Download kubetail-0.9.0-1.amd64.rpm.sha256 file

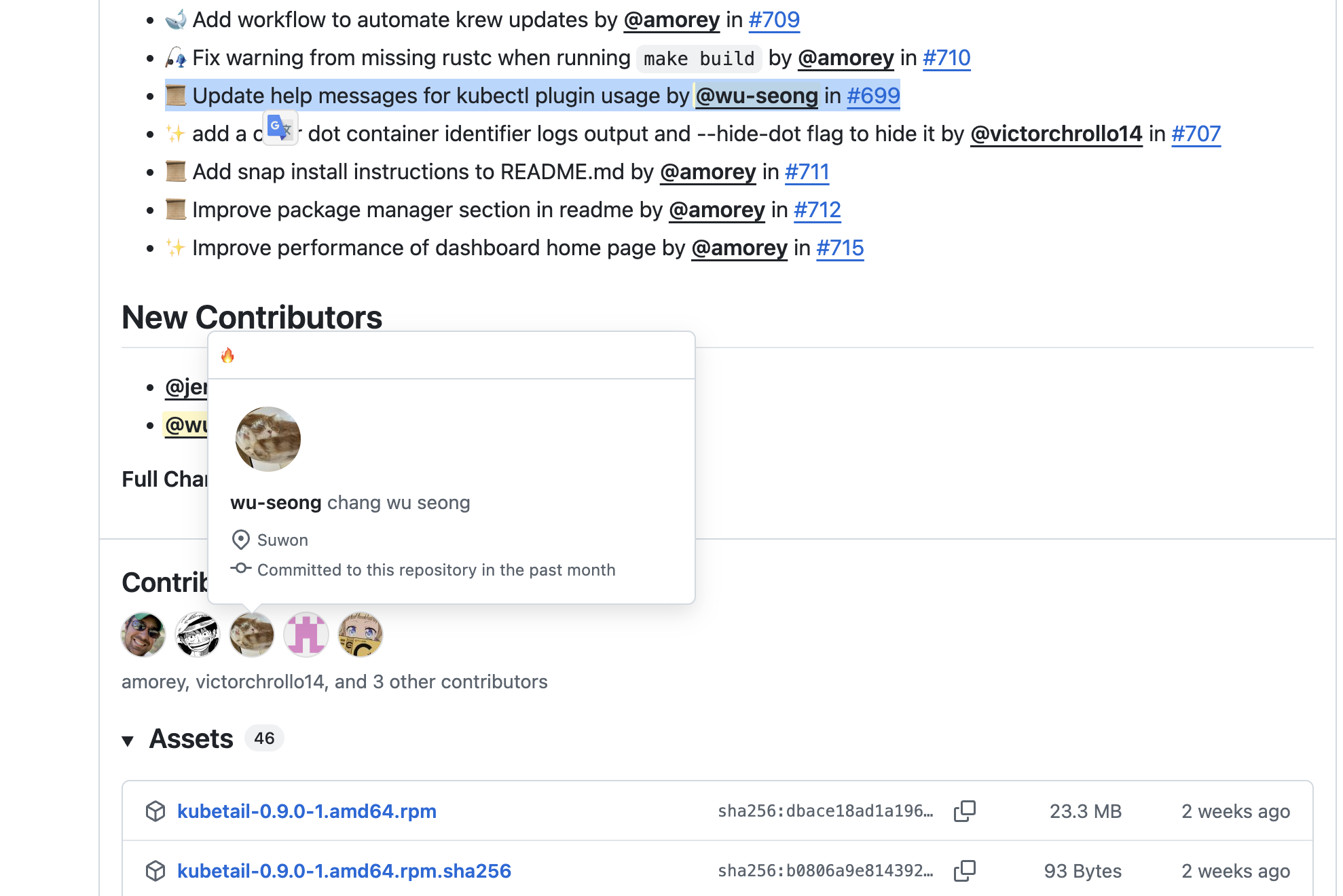tap(344, 871)
